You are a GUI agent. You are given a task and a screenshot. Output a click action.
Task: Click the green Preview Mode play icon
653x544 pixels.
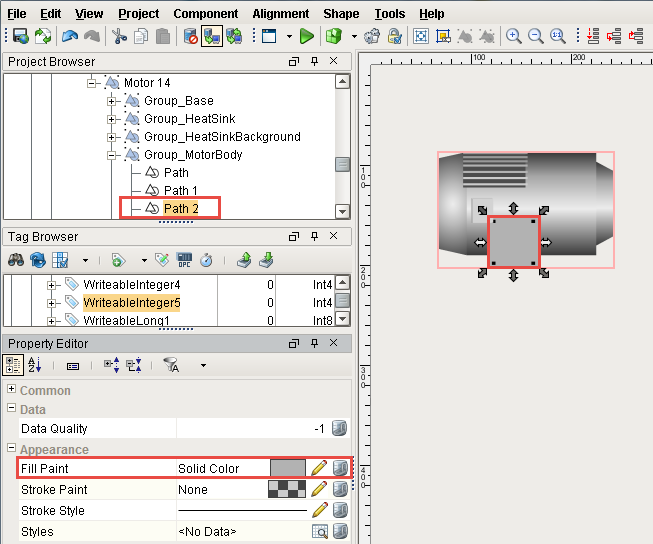tap(307, 36)
